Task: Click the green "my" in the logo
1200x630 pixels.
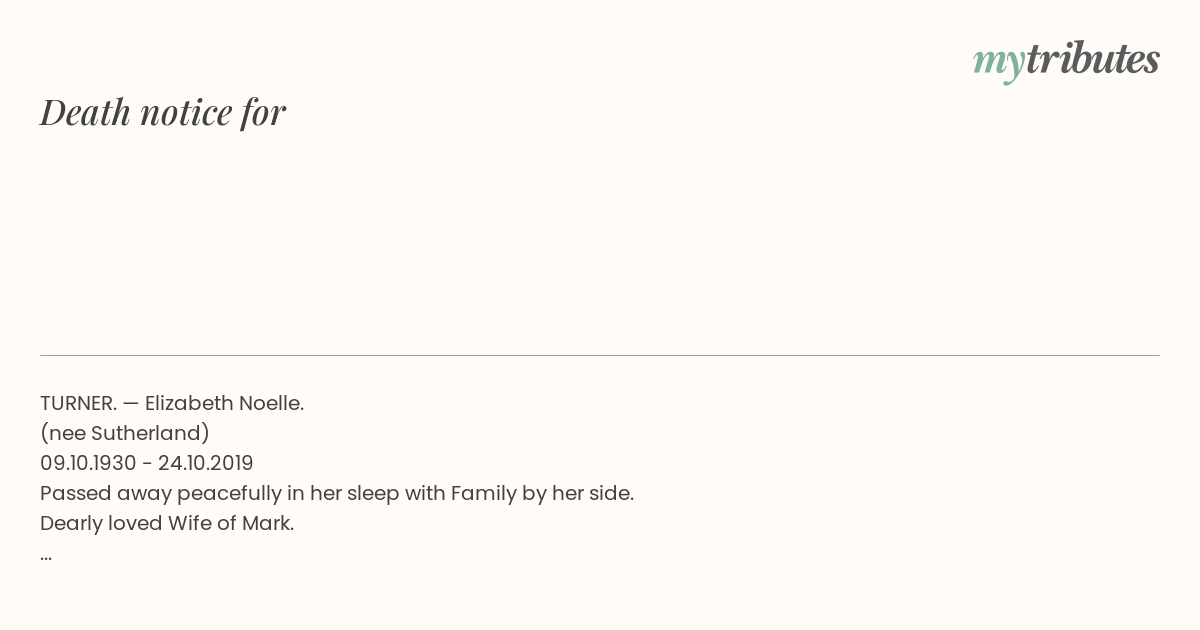Action: pyautogui.click(x=998, y=64)
